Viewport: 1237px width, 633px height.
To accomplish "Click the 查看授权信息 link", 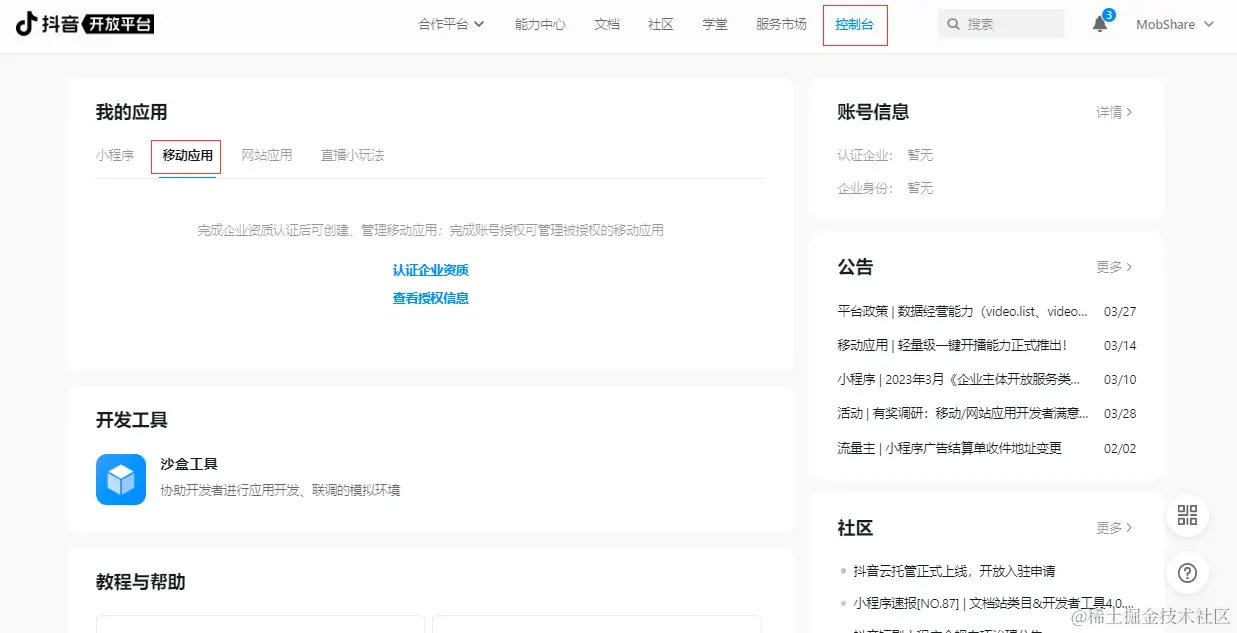I will [x=431, y=298].
